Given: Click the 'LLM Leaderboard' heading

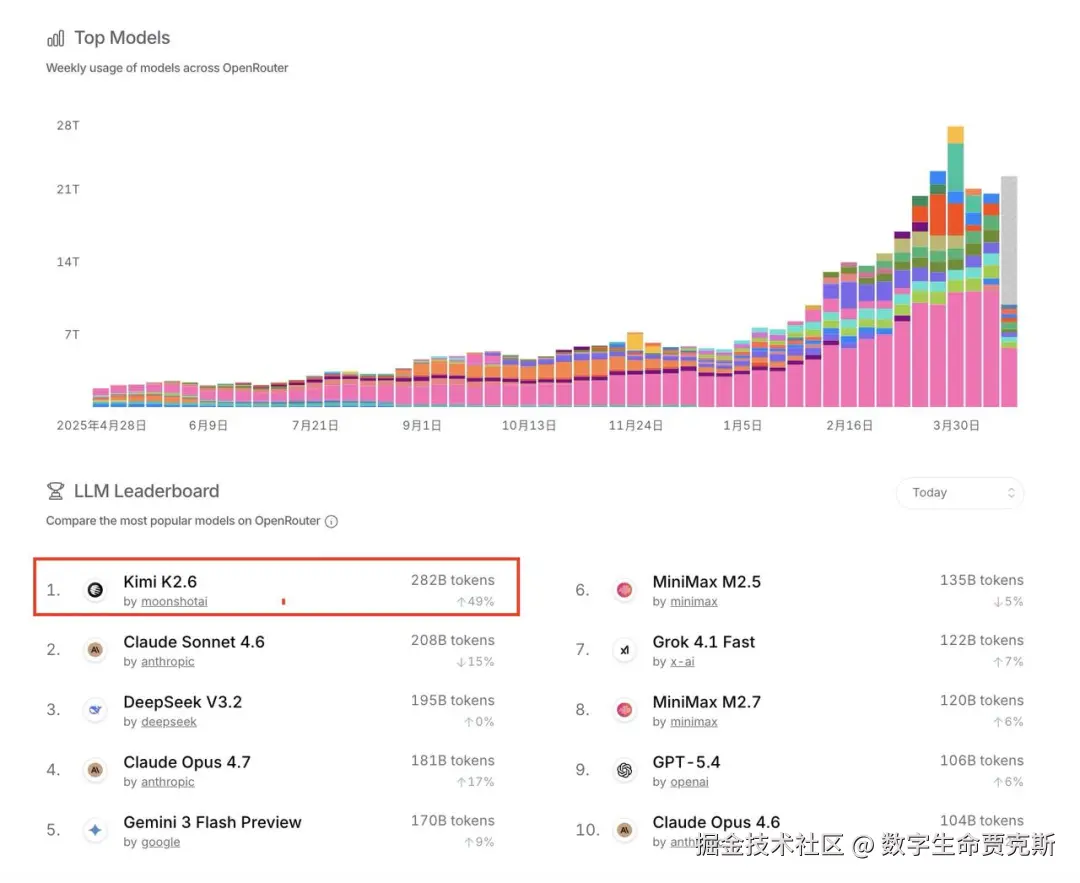Looking at the screenshot, I should coord(147,491).
